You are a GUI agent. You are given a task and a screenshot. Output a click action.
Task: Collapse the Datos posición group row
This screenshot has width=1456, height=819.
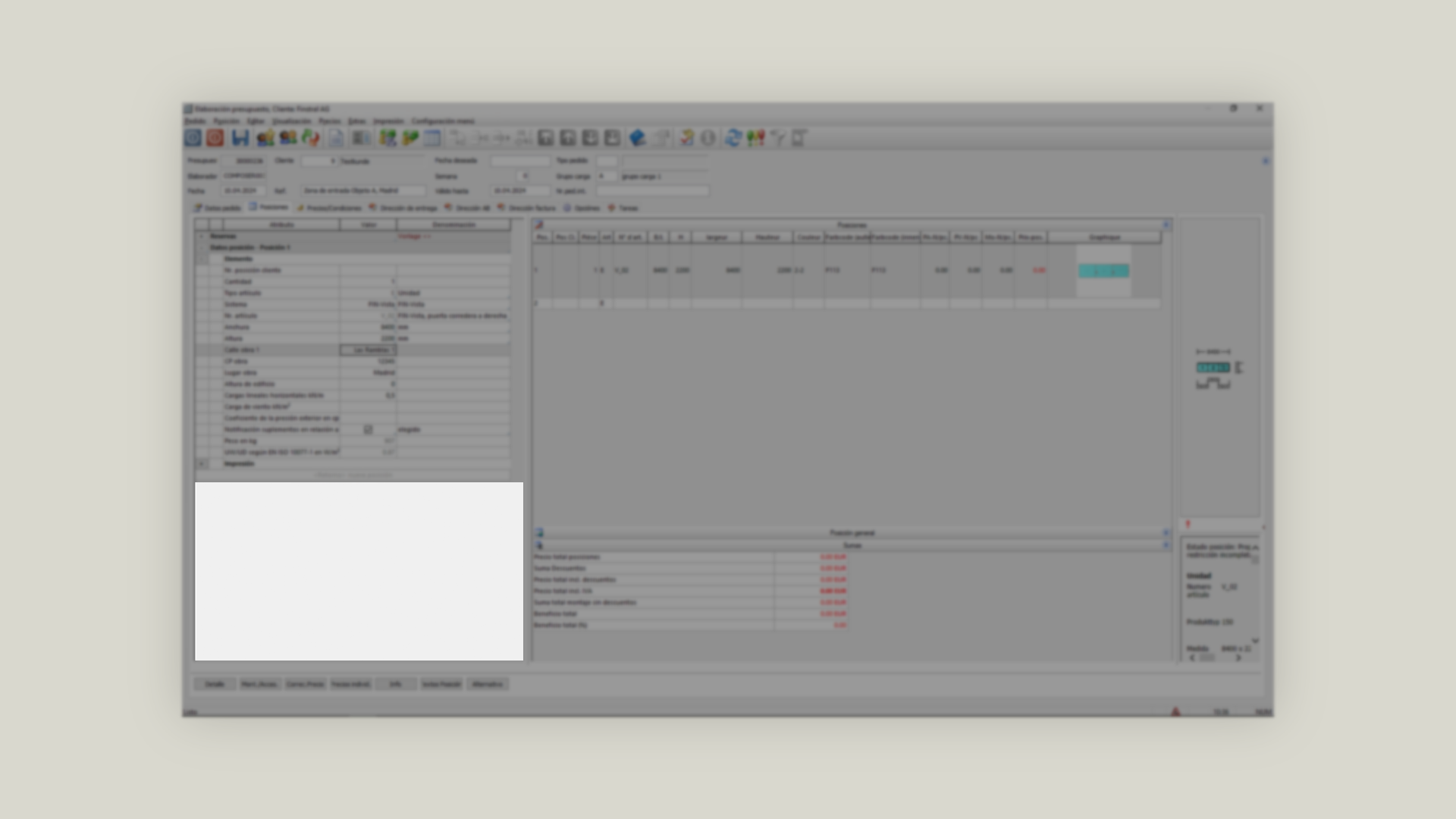(202, 248)
